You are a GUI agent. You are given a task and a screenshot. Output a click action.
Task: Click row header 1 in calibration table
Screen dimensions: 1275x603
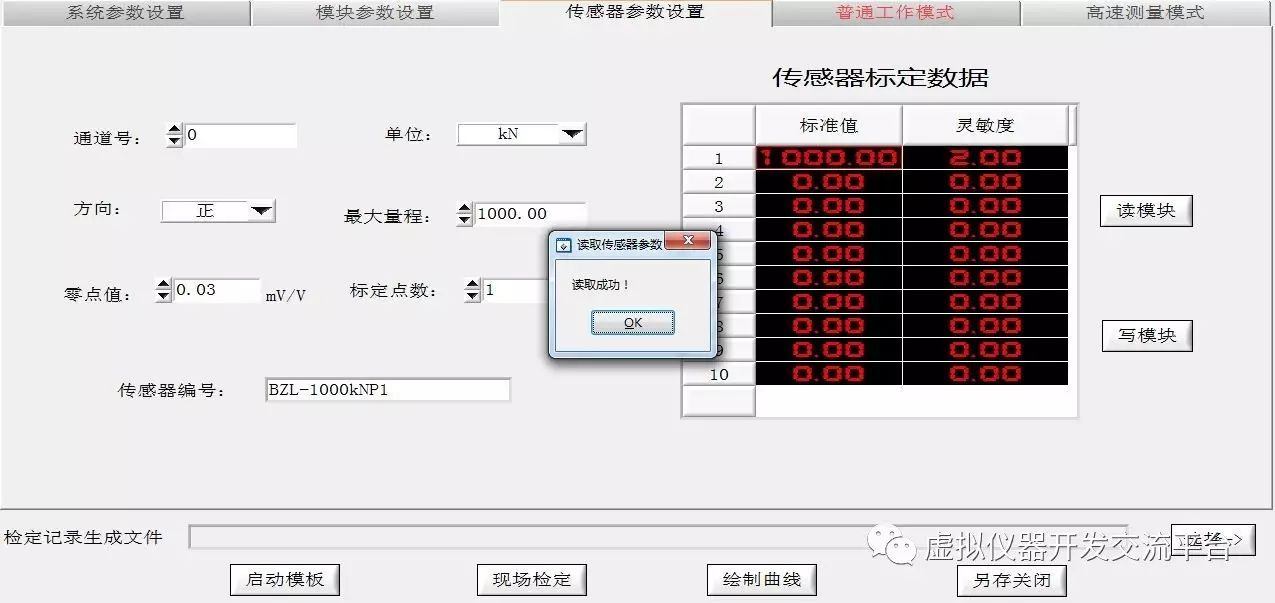[x=719, y=158]
